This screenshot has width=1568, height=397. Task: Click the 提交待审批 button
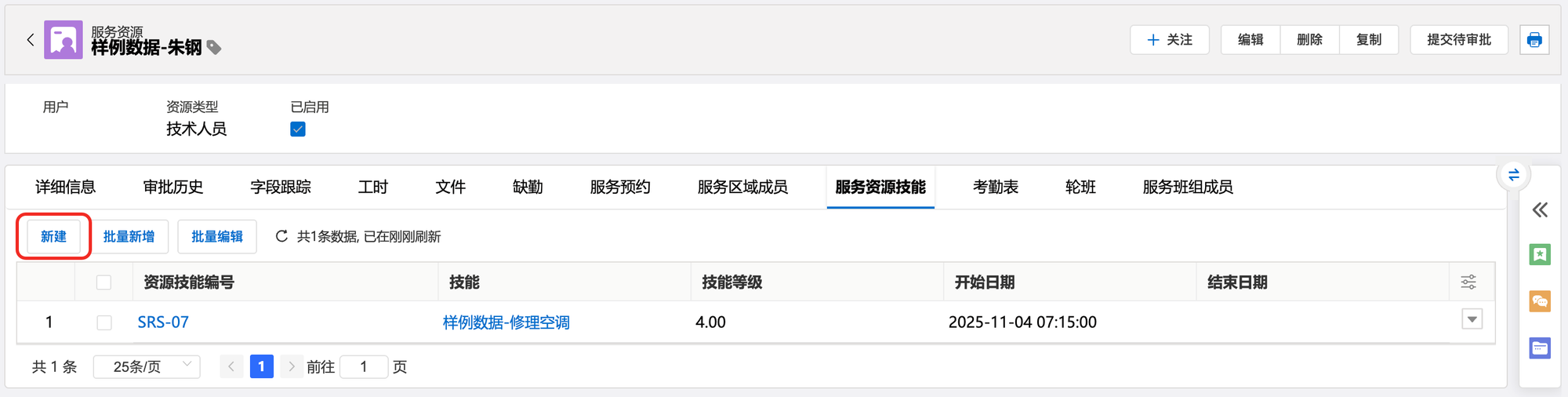point(1458,39)
